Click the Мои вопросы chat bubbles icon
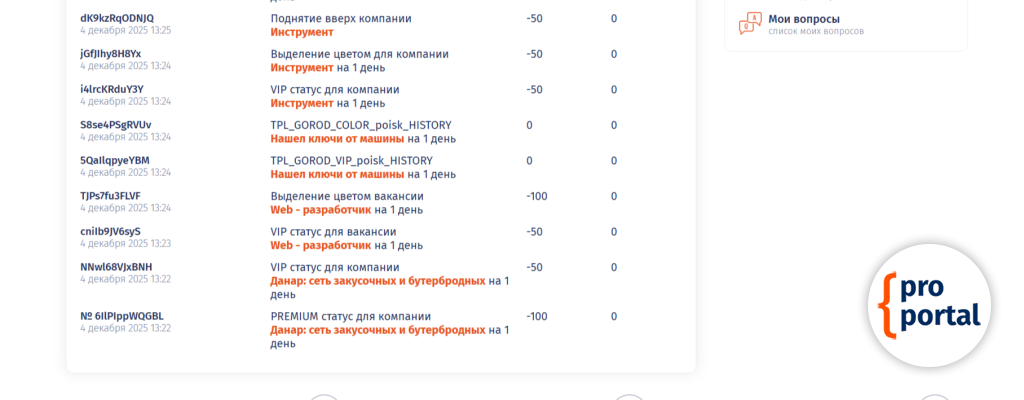 (750, 24)
